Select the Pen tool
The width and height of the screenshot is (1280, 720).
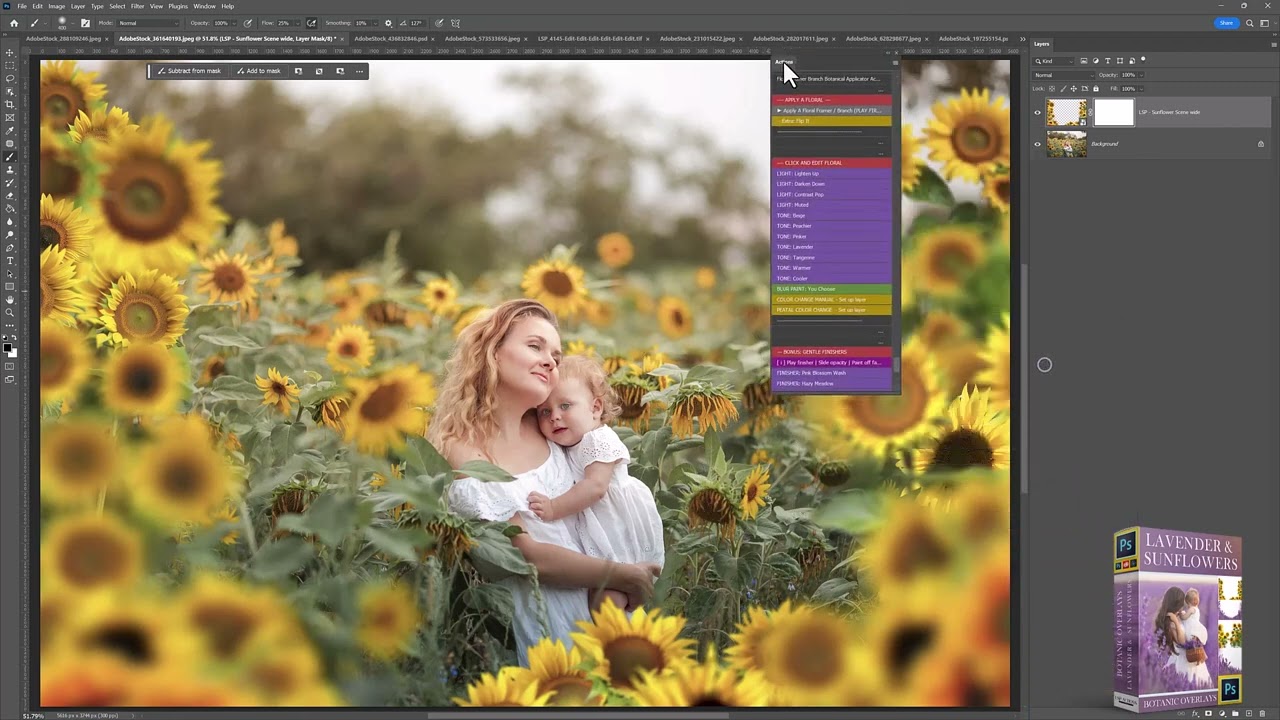coord(11,248)
